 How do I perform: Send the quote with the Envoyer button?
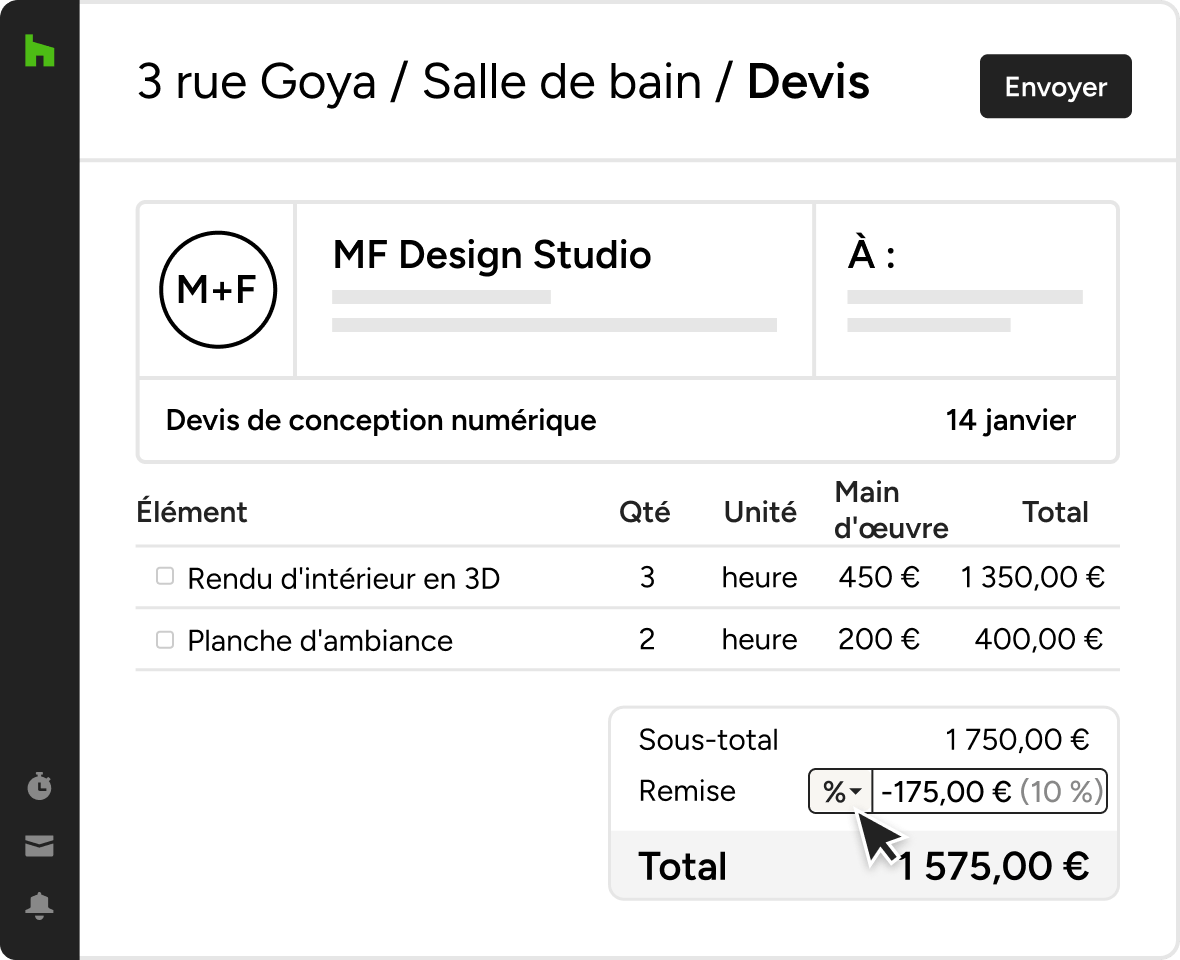point(1055,87)
